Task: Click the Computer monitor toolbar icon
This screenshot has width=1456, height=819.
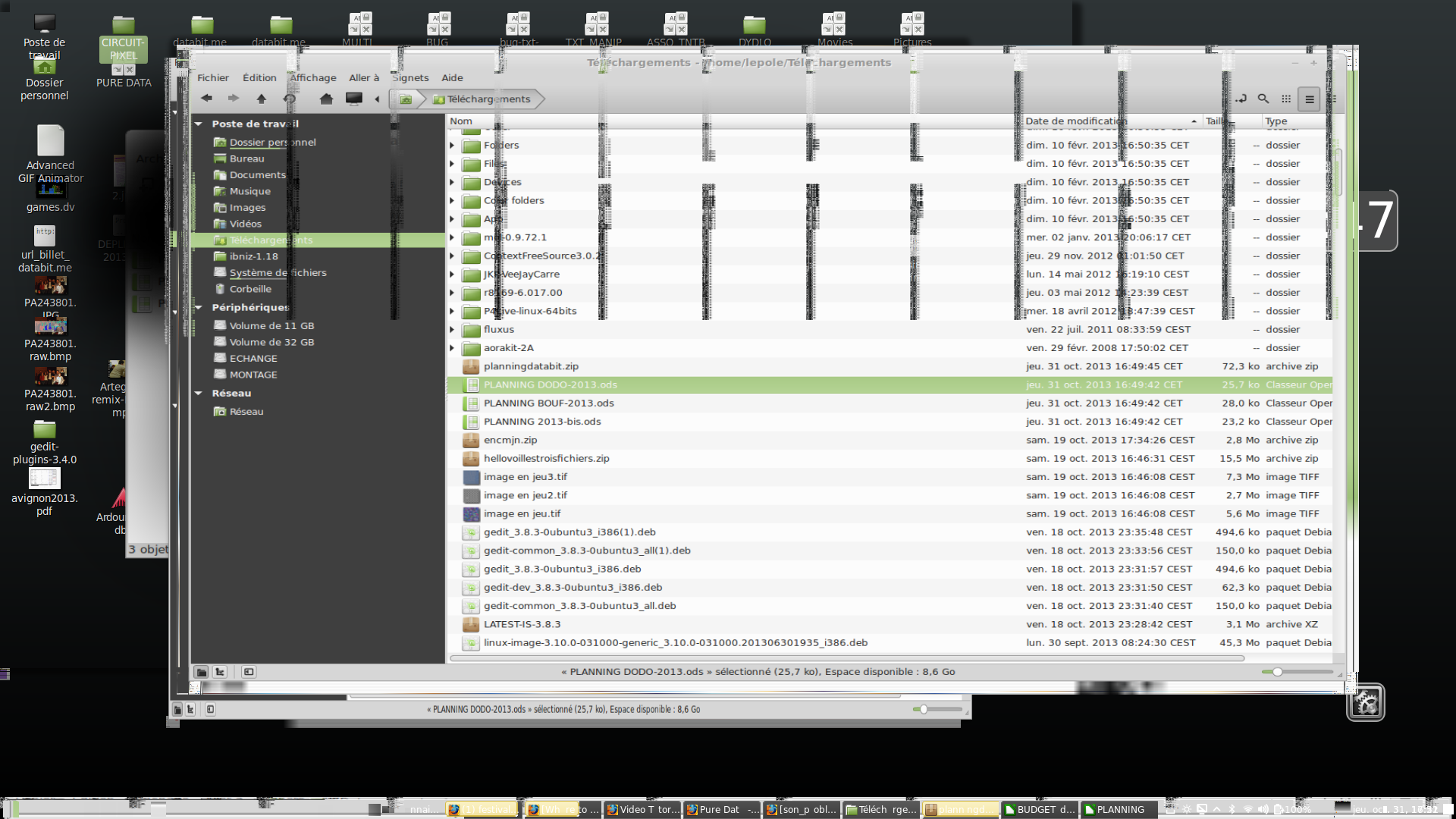Action: click(x=354, y=99)
